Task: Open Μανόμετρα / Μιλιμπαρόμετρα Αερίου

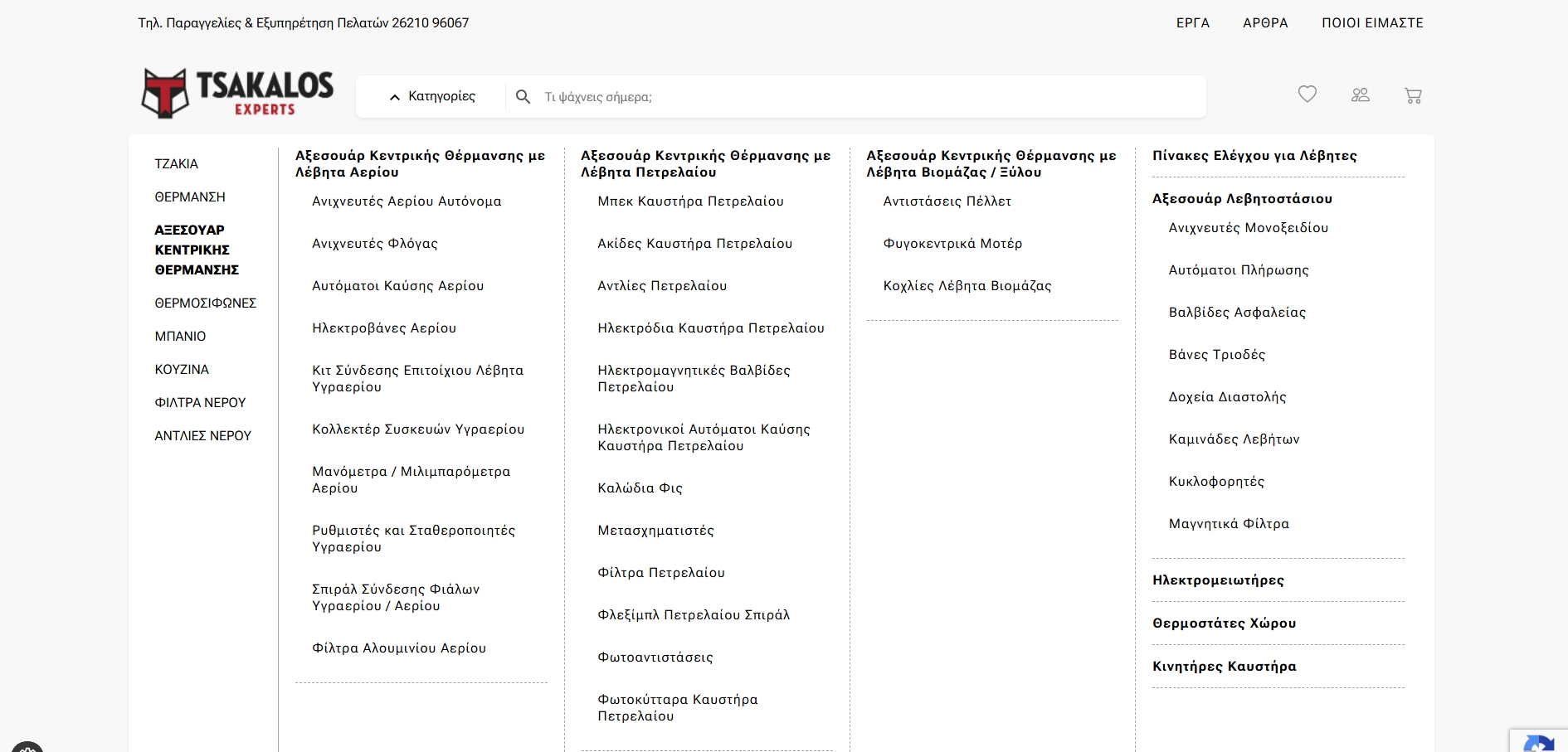Action: tap(411, 480)
